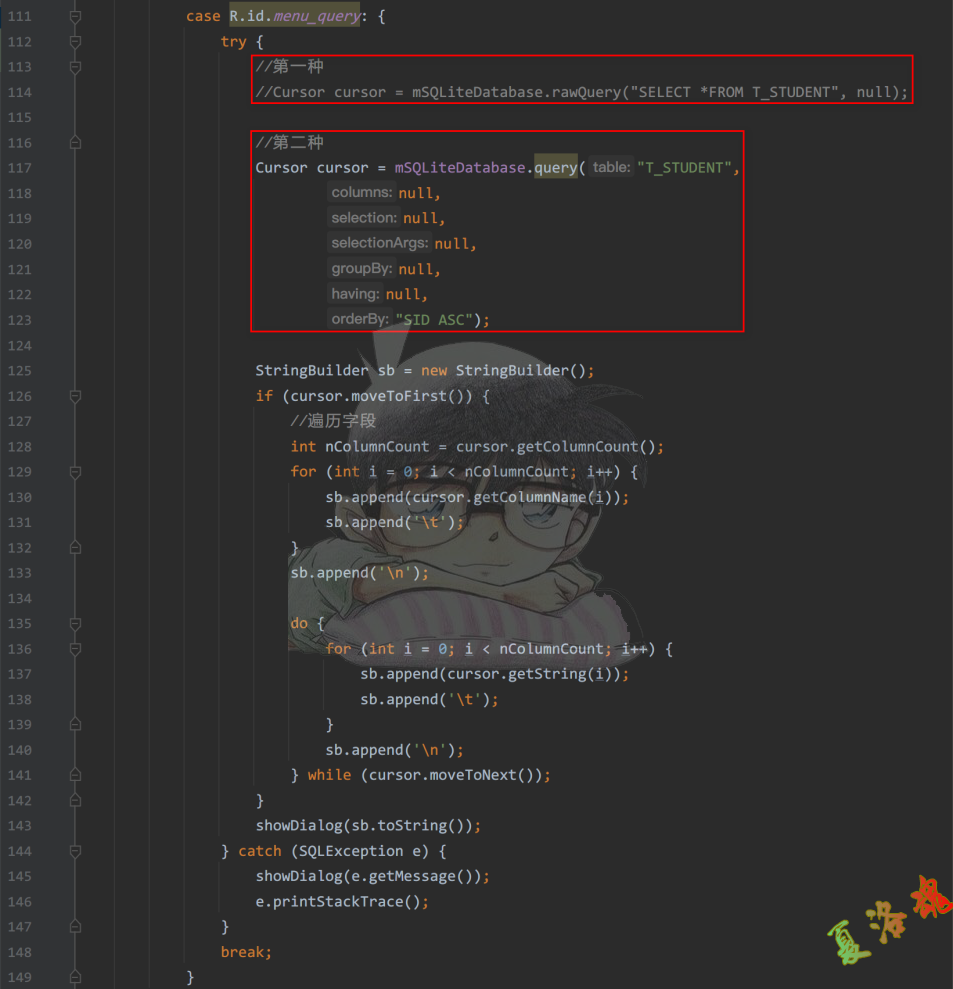This screenshot has width=953, height=989.
Task: Click line number 125 in the gutter
Action: pyautogui.click(x=19, y=371)
